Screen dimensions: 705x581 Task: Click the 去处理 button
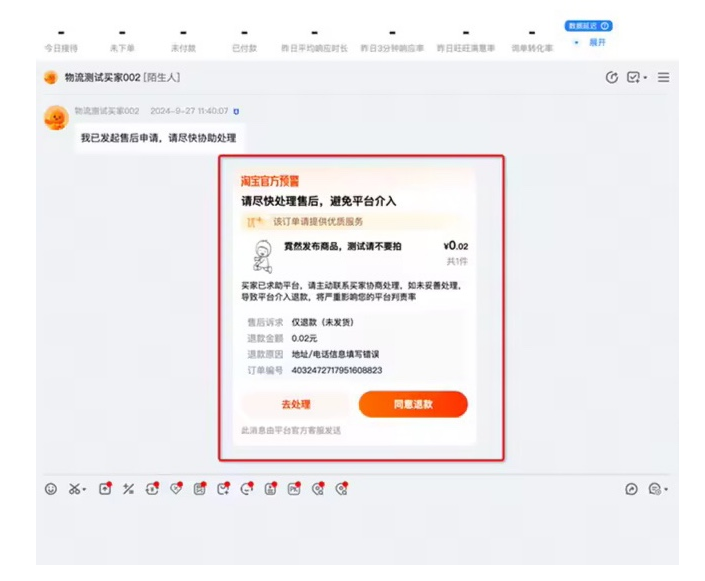(295, 404)
